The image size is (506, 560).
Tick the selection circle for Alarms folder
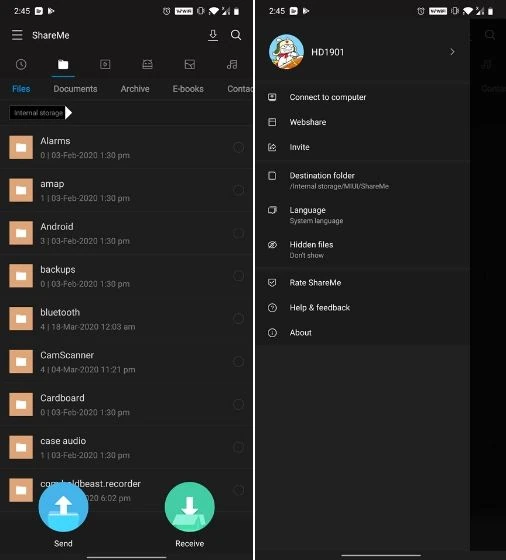(x=238, y=148)
